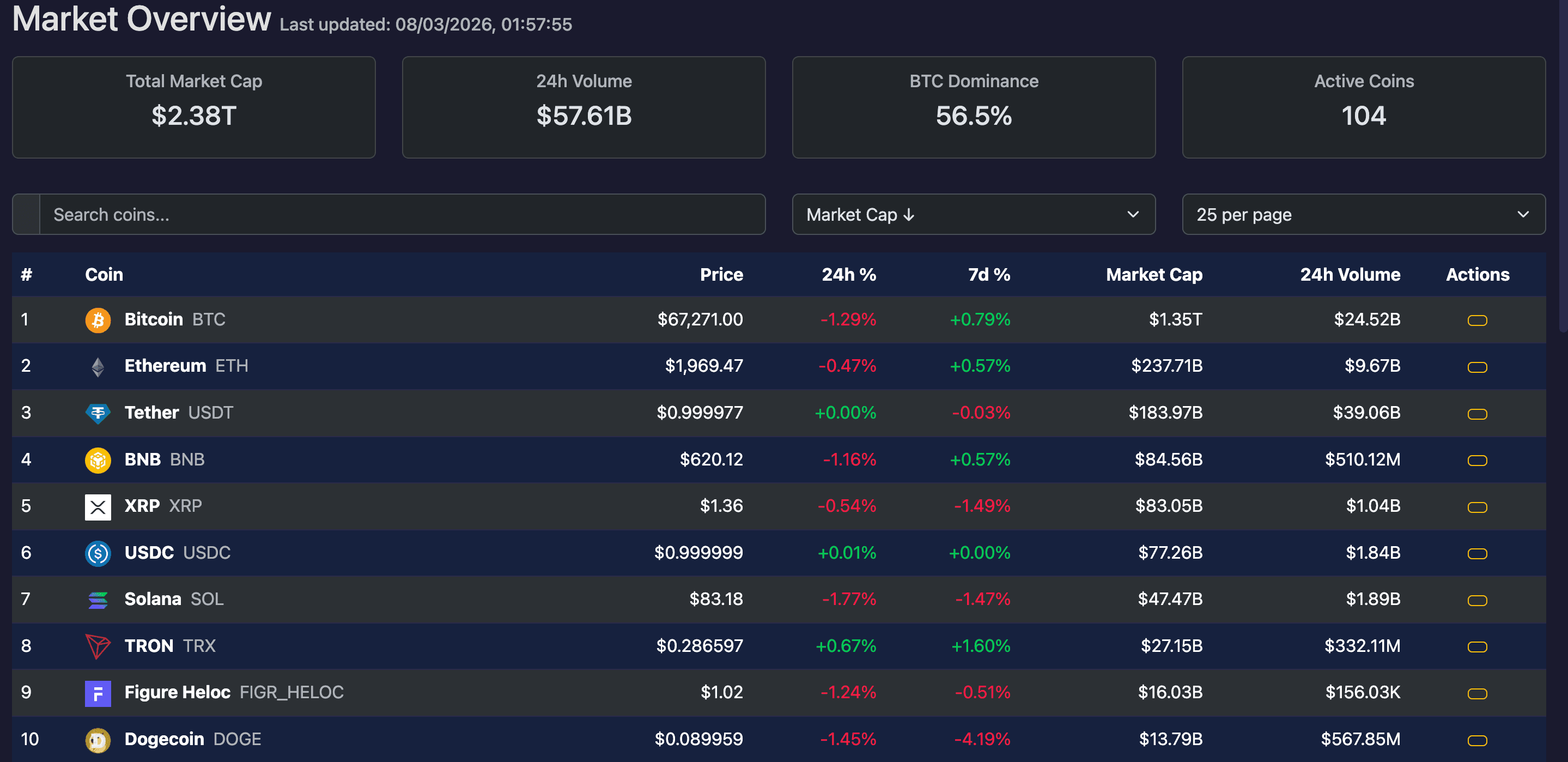Screen dimensions: 1568x762
Task: Click the Dogecoin logo icon
Action: [x=98, y=740]
